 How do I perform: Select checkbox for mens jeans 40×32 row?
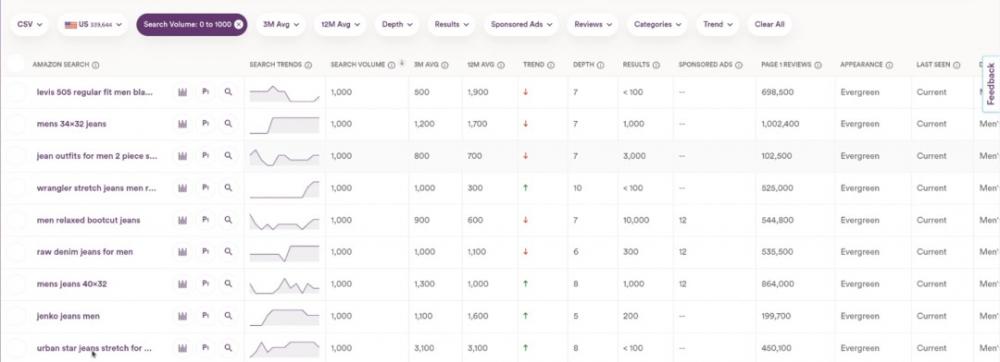pyautogui.click(x=15, y=284)
